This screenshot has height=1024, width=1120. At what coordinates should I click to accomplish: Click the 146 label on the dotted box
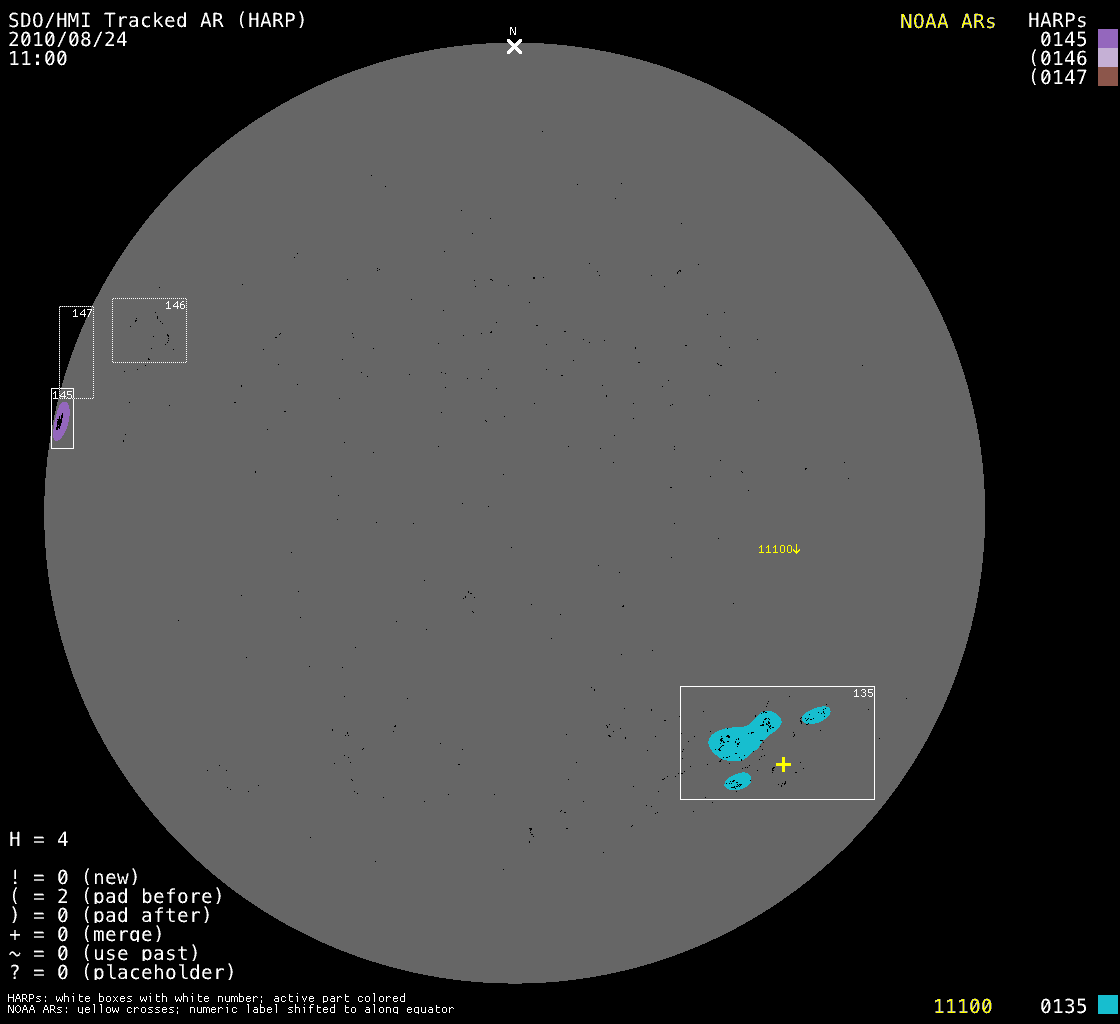(175, 305)
